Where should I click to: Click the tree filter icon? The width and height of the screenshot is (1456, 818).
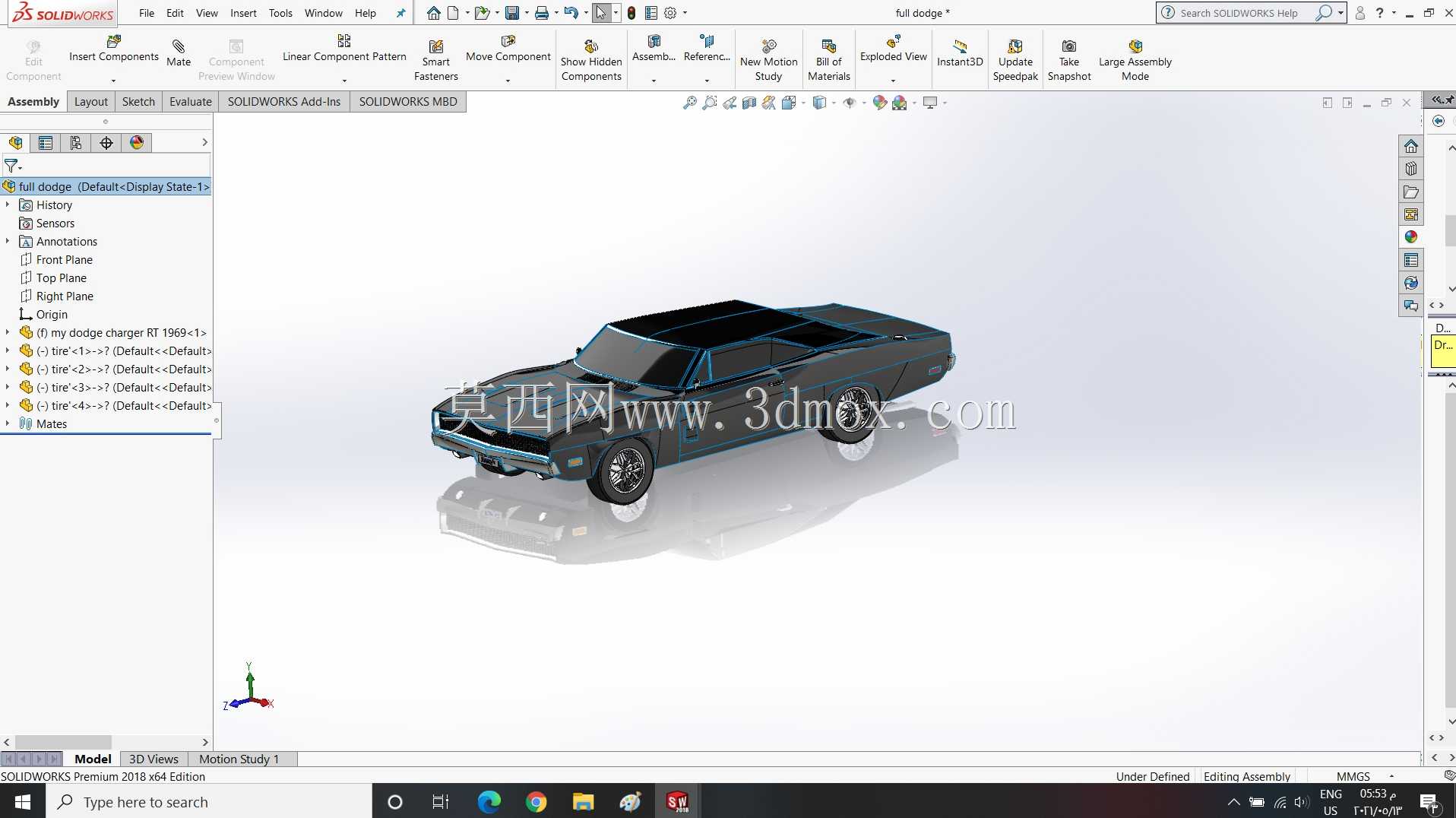pos(11,166)
